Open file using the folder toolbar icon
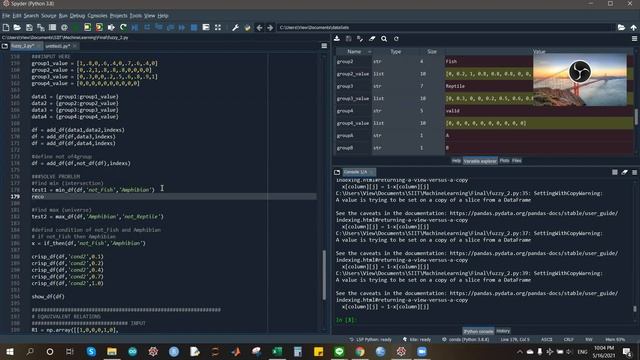 pos(17,27)
